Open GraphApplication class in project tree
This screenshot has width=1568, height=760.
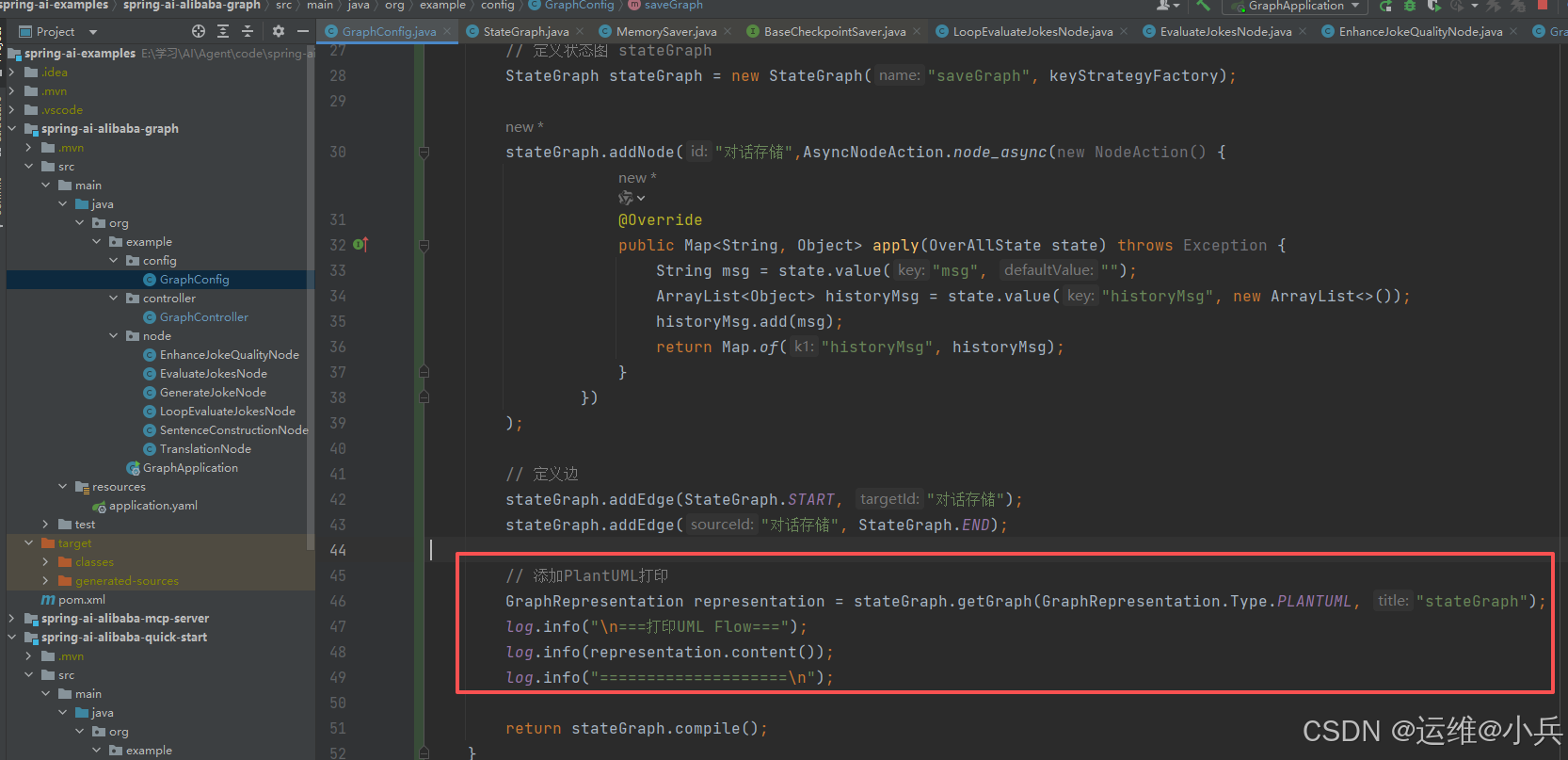coord(190,467)
